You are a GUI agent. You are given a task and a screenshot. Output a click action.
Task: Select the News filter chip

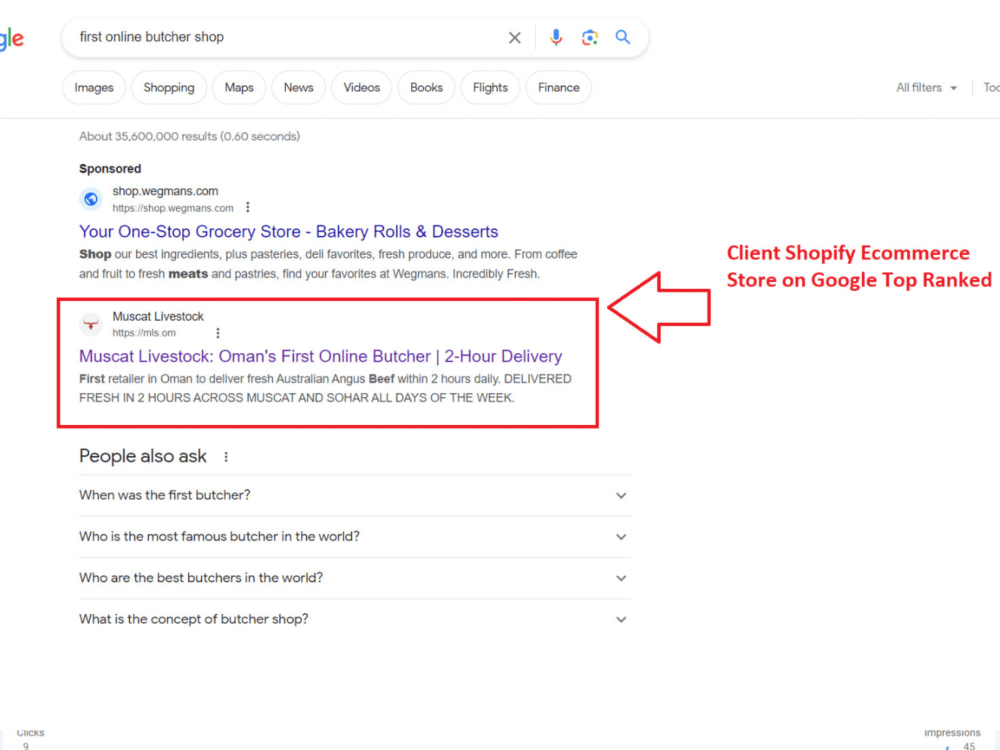tap(298, 87)
